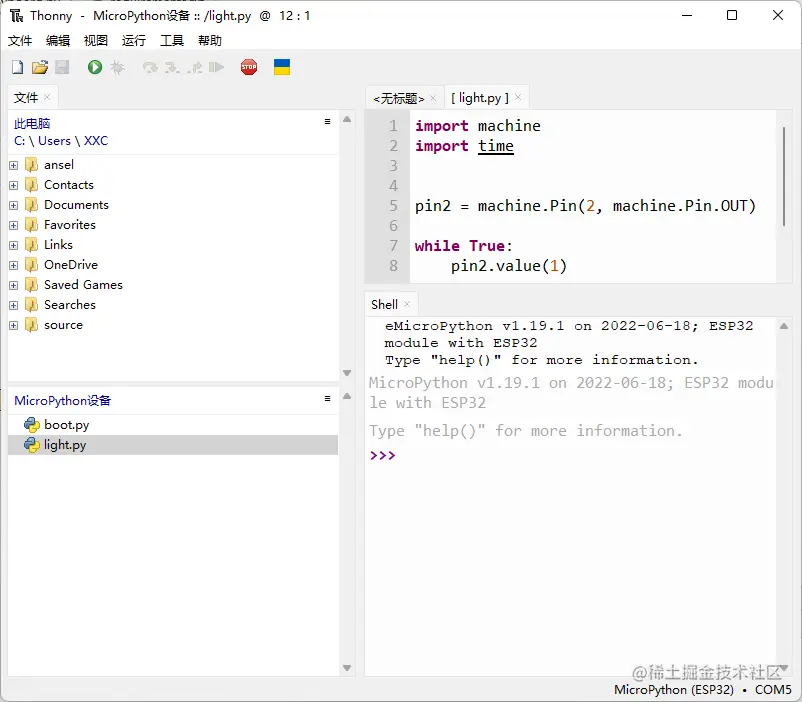Close the <无标题> editor tab

tap(433, 98)
